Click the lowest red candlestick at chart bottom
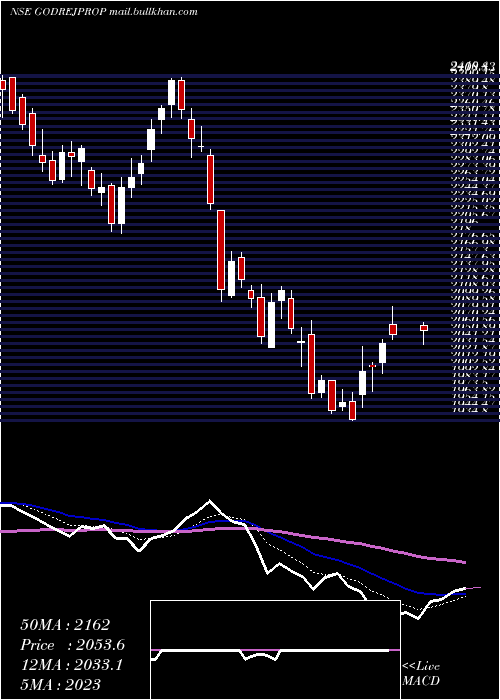 point(353,410)
